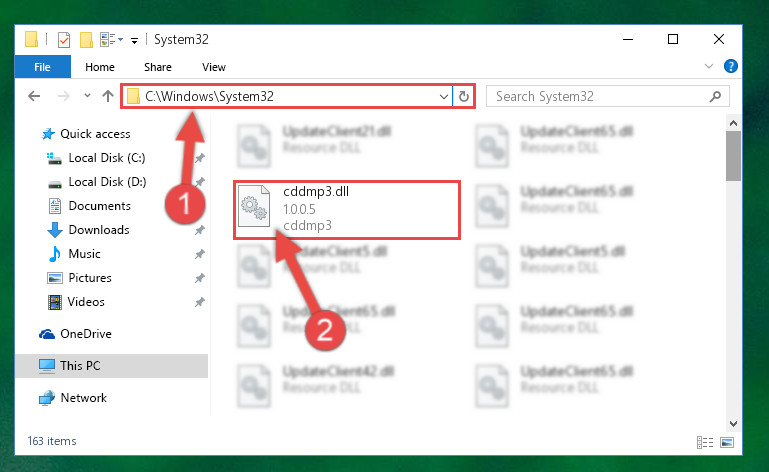The width and height of the screenshot is (769, 472).
Task: Switch to details view layout icon
Action: (705, 442)
